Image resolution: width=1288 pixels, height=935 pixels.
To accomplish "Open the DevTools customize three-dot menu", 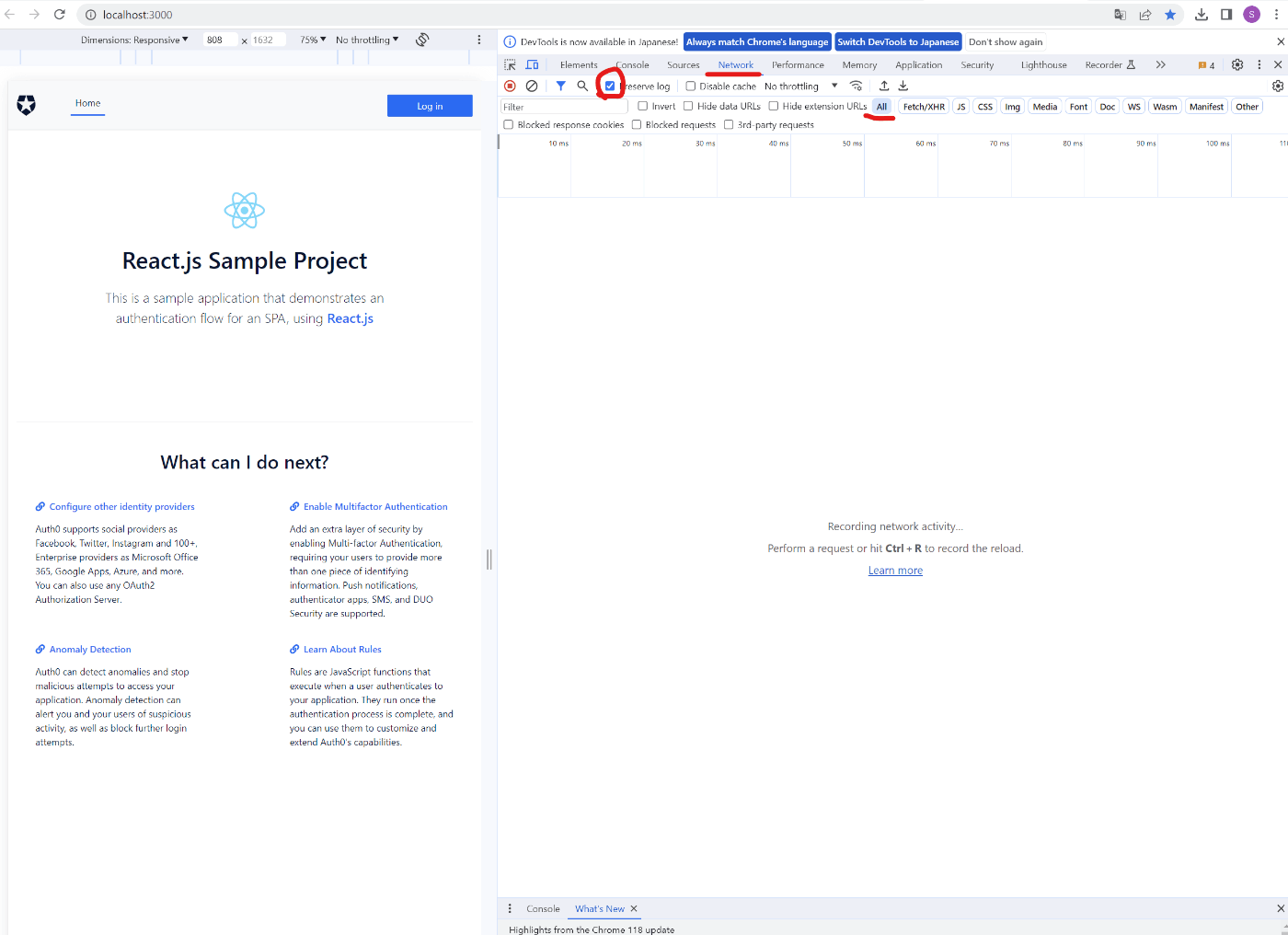I will coord(1259,64).
